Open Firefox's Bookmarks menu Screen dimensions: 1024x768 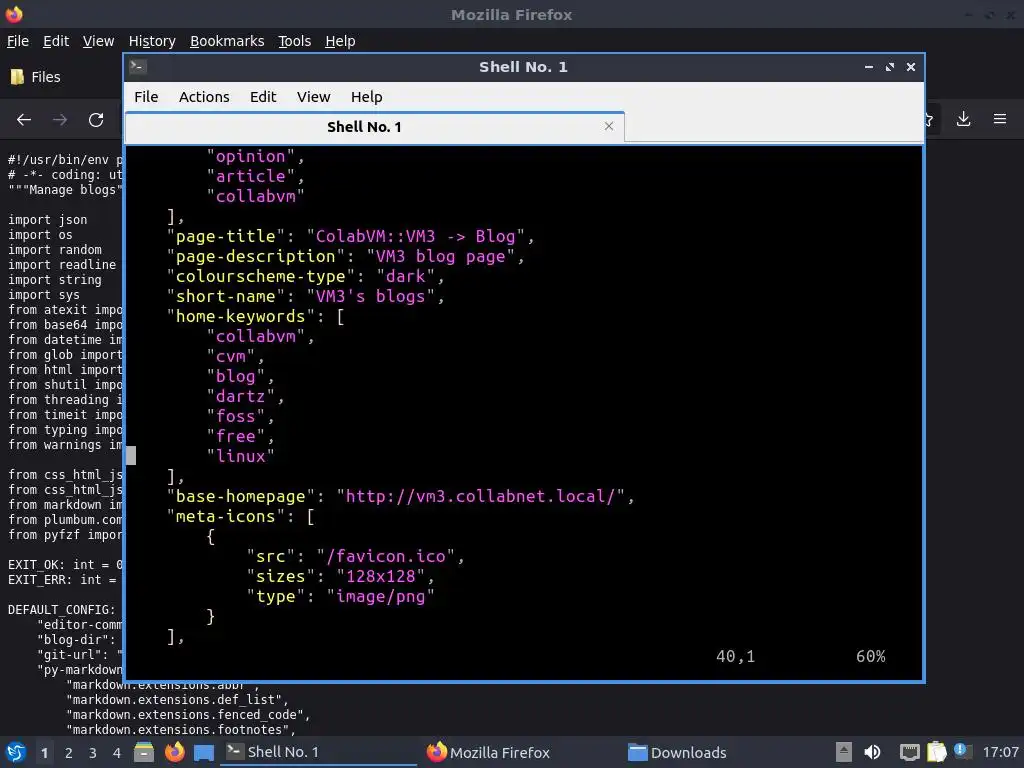(227, 41)
